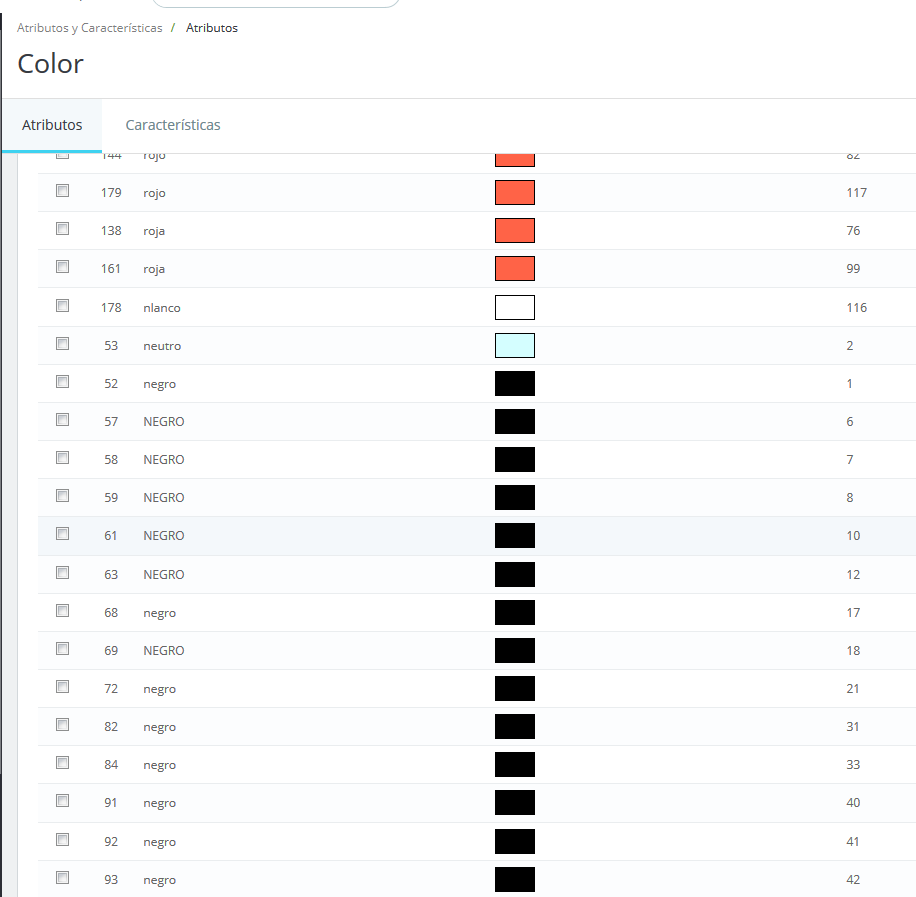Click the red swatch in row 161
The image size is (916, 897).
[x=515, y=269]
